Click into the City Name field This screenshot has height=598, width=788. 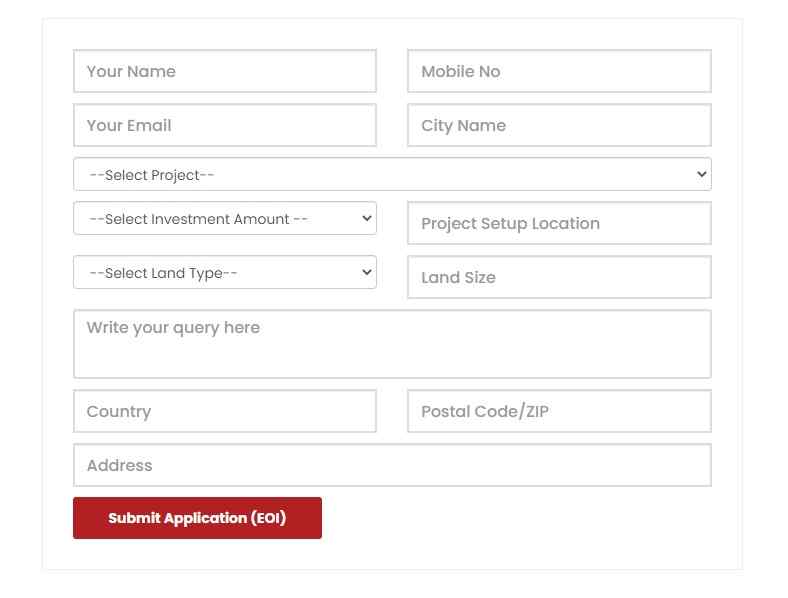pyautogui.click(x=559, y=125)
